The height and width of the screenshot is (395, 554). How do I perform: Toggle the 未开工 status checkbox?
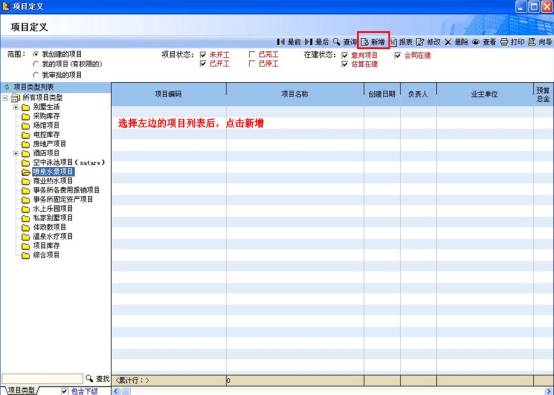click(203, 55)
